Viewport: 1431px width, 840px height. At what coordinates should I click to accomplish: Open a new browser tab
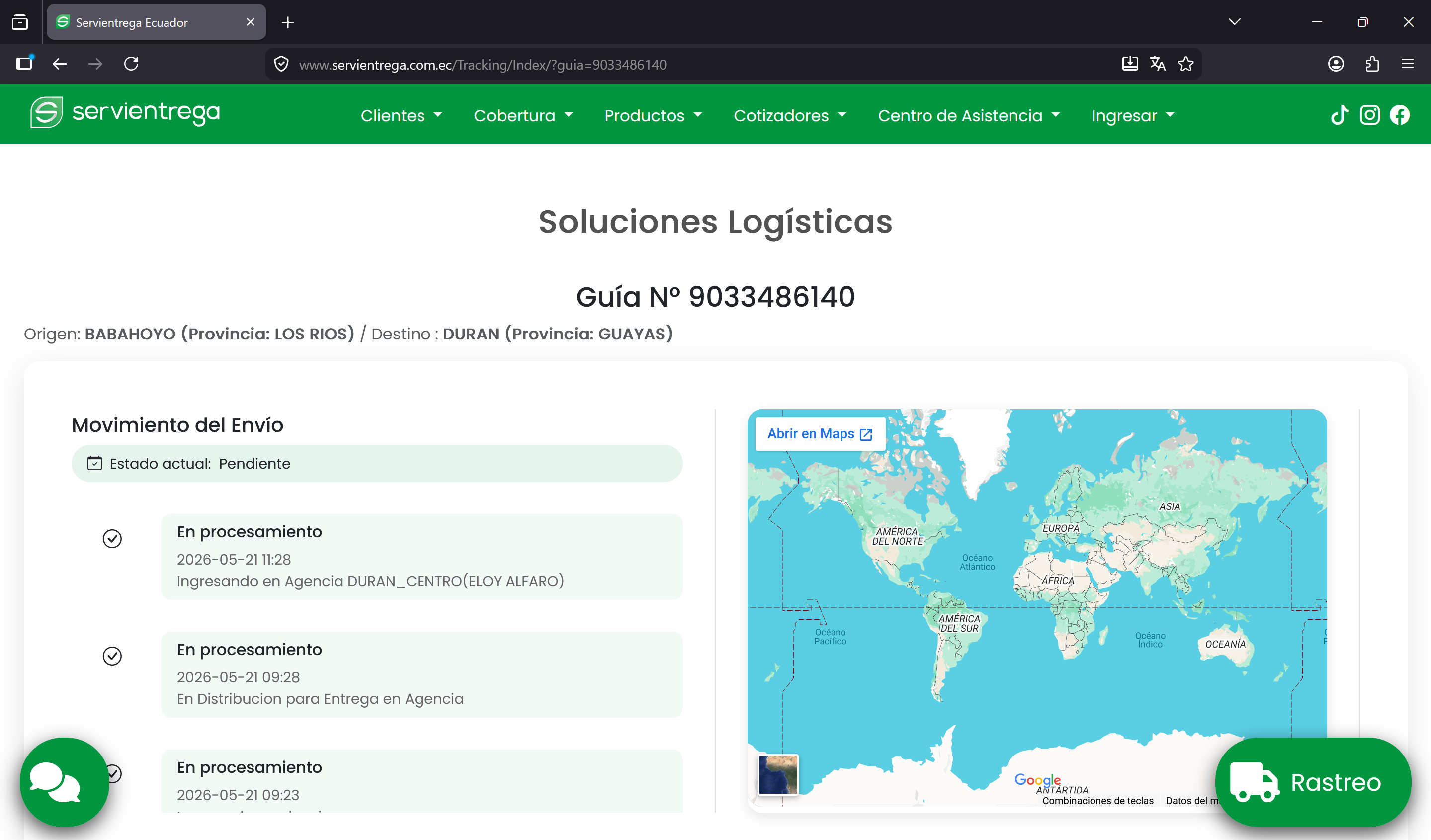(x=288, y=22)
